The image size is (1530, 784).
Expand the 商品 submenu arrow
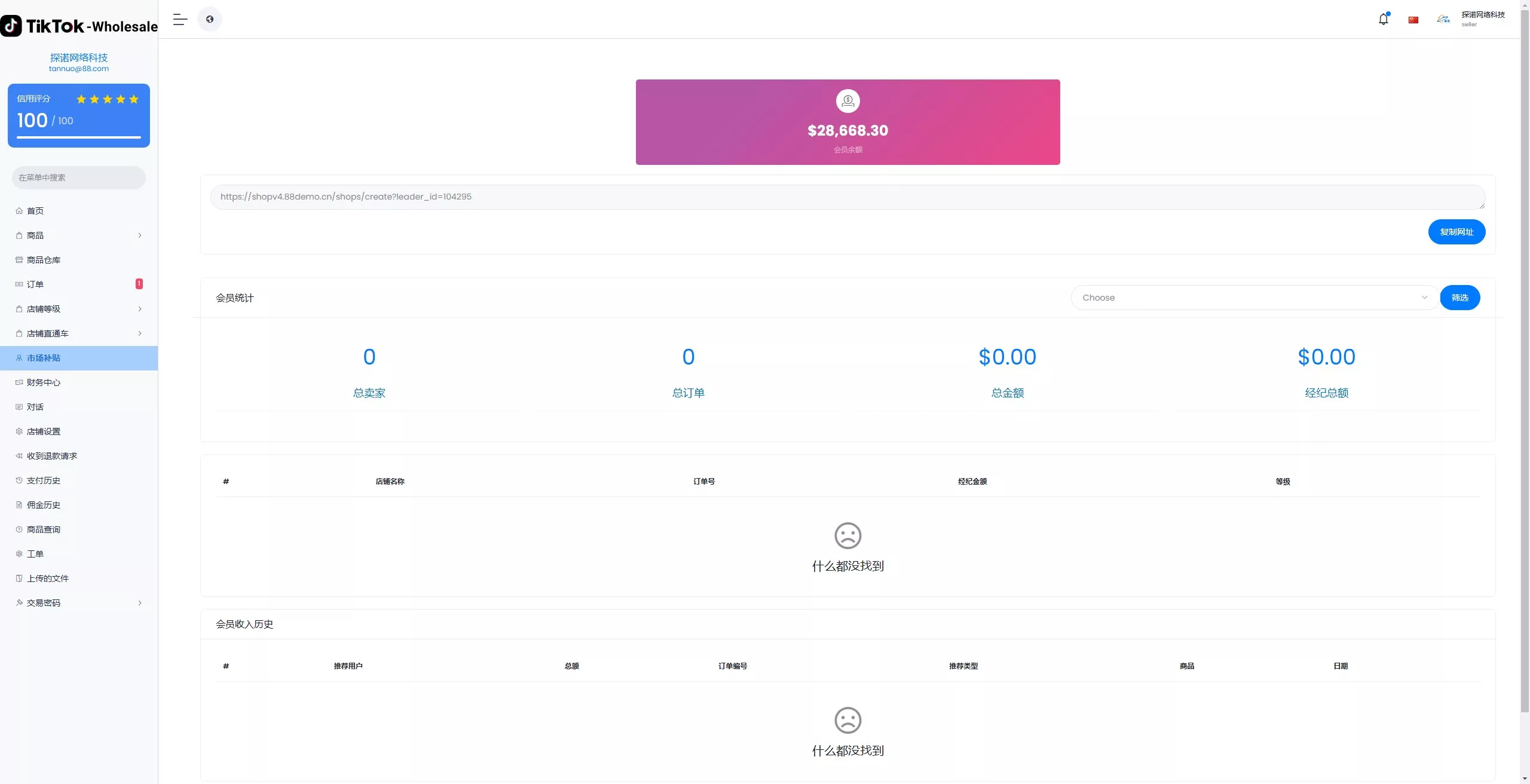point(140,235)
